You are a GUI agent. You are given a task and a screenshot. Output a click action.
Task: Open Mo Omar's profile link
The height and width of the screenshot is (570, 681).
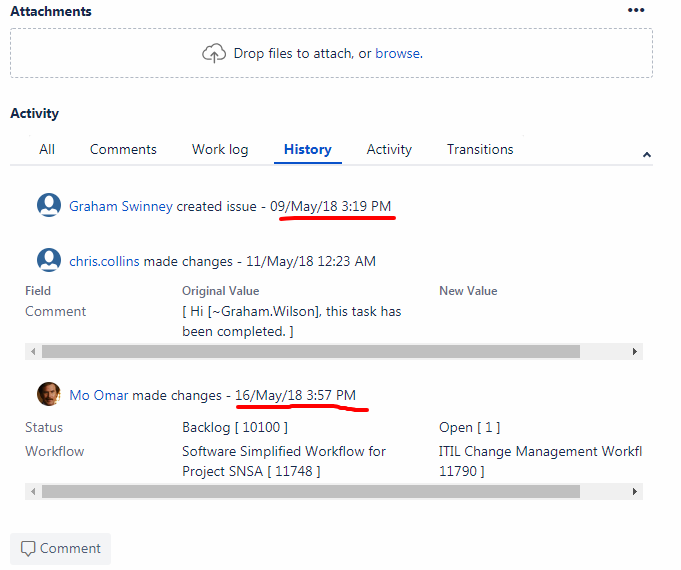(x=99, y=395)
